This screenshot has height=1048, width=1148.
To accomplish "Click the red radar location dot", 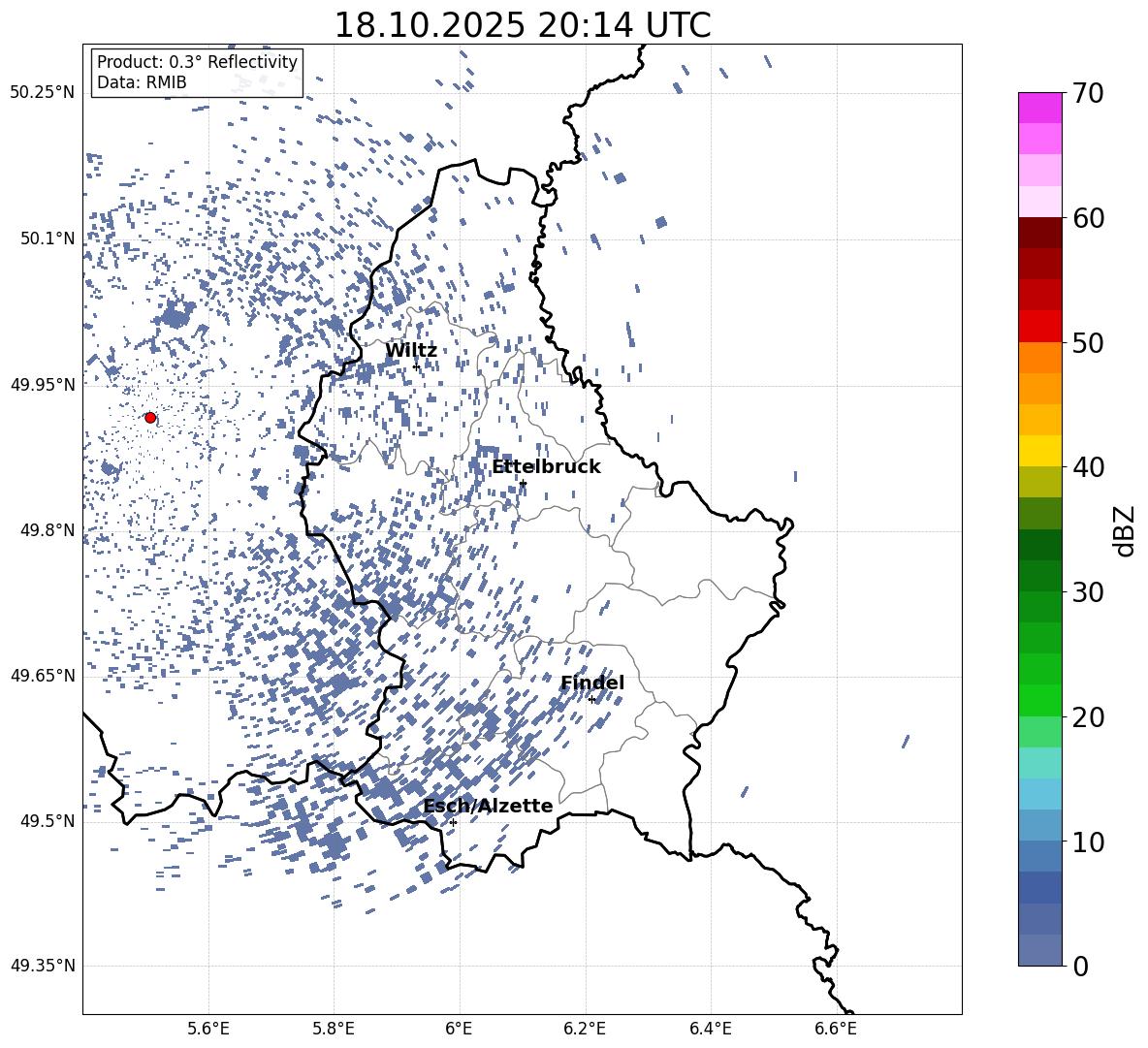I will (150, 418).
